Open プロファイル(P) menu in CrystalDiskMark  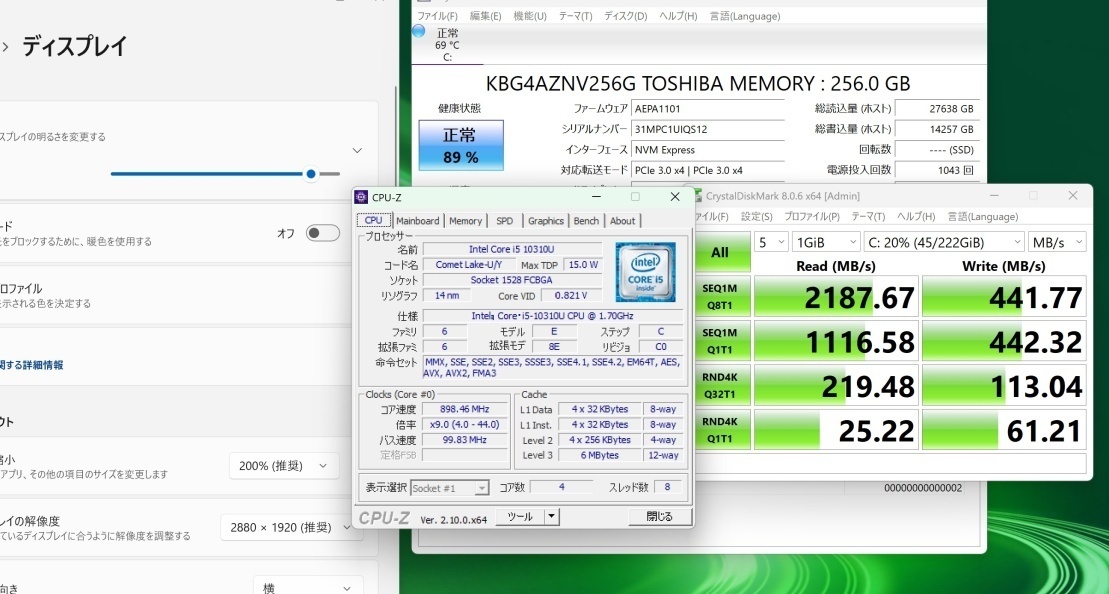811,216
